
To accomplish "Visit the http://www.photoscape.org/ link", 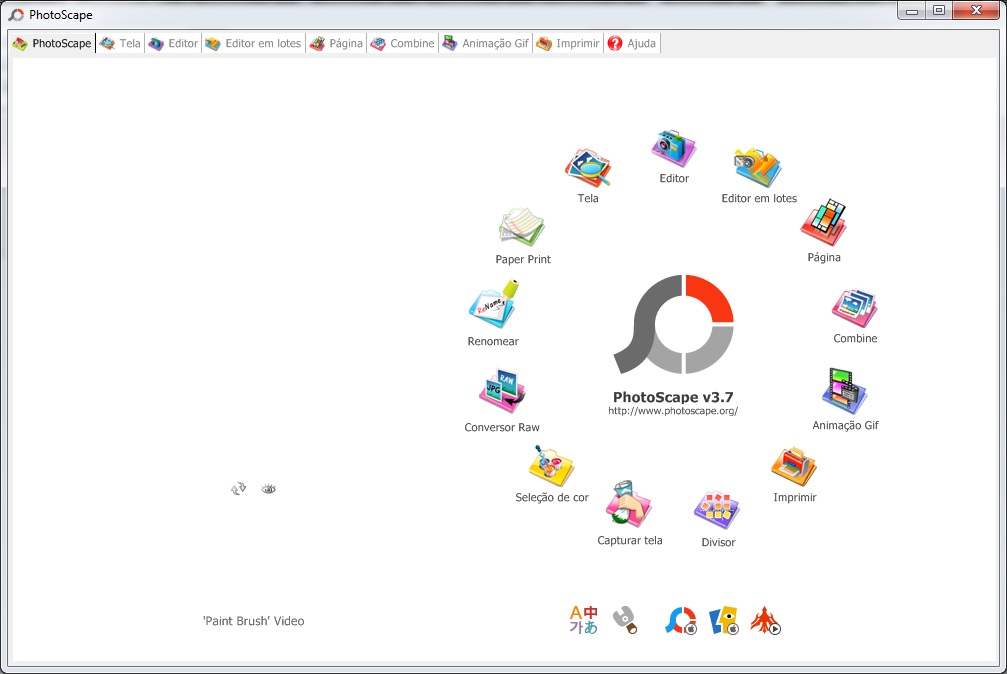I will 673,411.
